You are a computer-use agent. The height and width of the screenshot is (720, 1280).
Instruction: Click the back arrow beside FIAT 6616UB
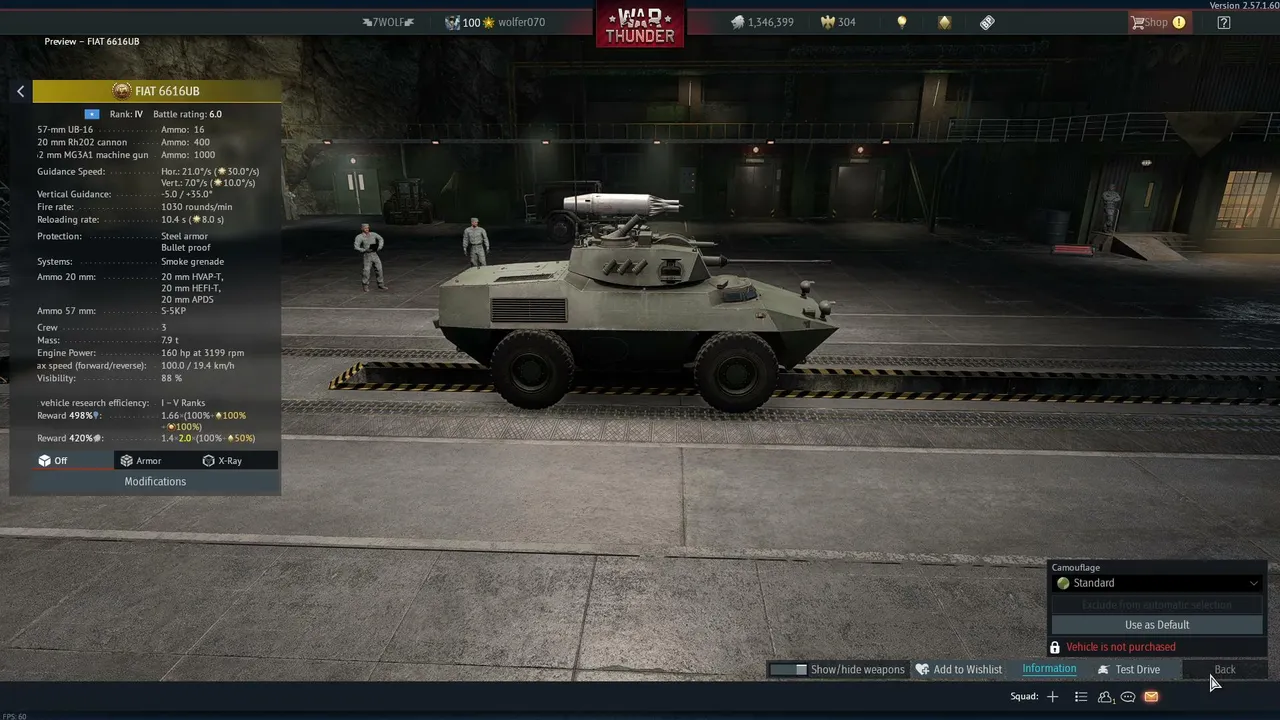click(x=20, y=91)
